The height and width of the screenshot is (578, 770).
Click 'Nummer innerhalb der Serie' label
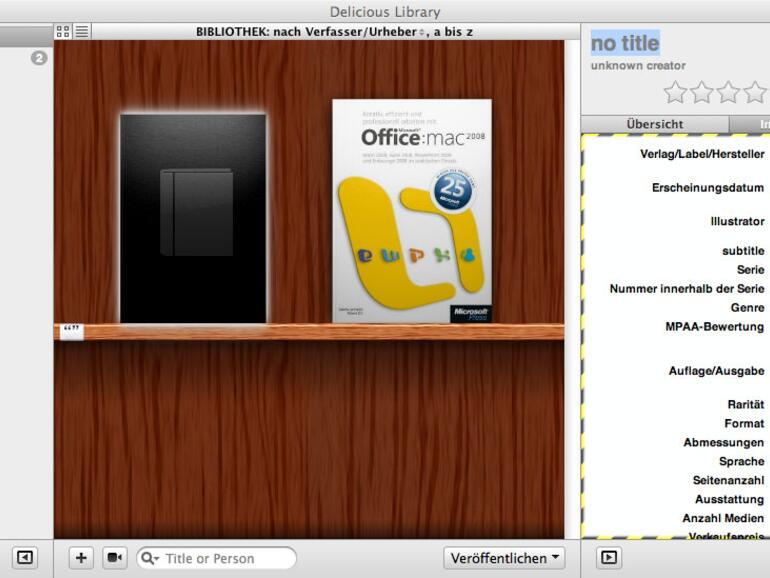[687, 289]
